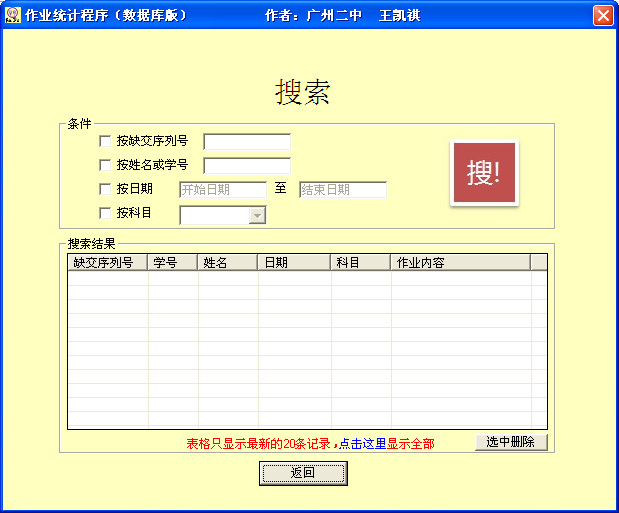Screen dimensions: 619x513
Task: Focus the 缺交序列号 input field
Action: tap(247, 142)
